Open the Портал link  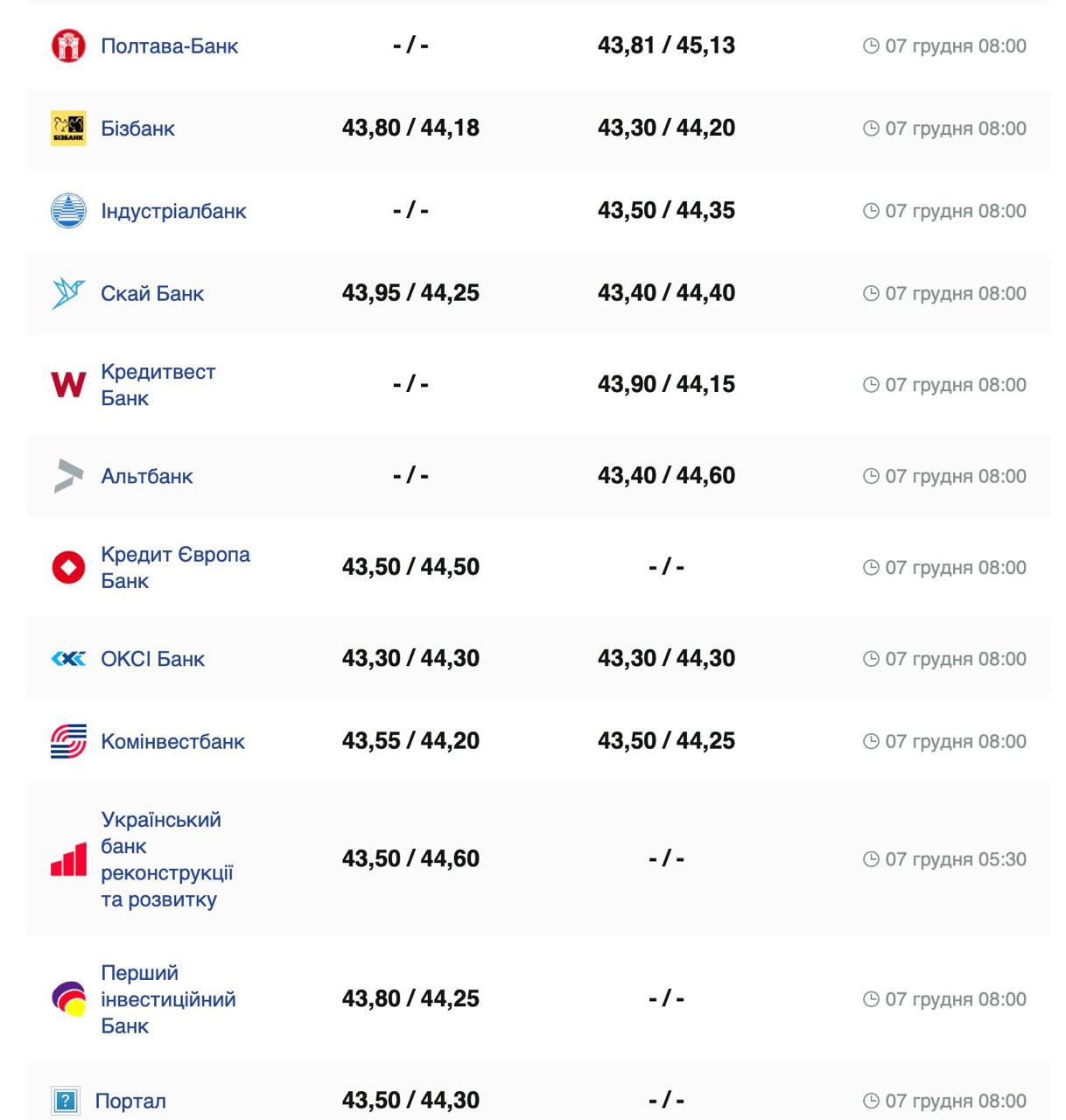point(130,1101)
